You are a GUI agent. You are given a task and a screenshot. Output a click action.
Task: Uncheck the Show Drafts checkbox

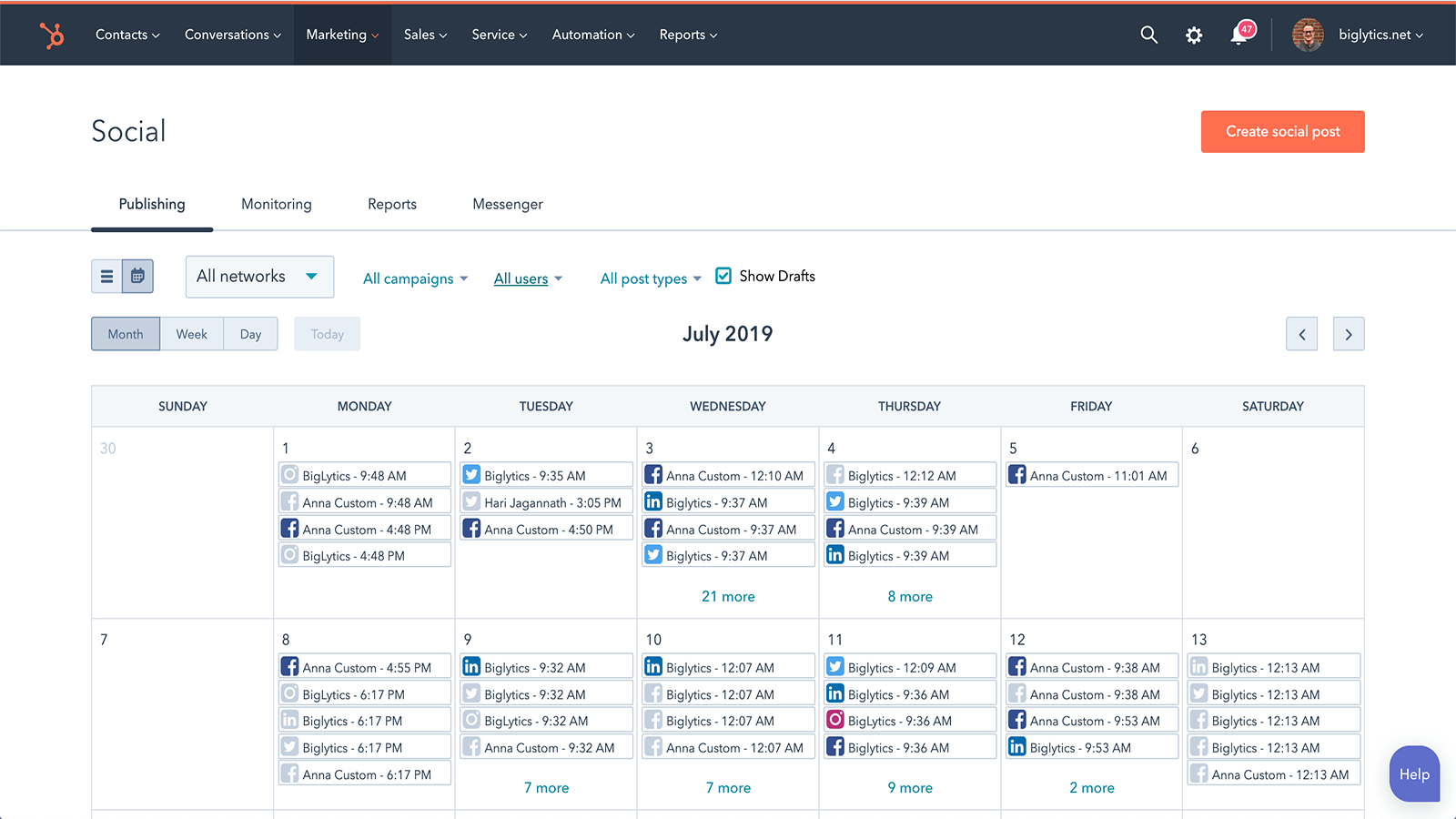723,275
